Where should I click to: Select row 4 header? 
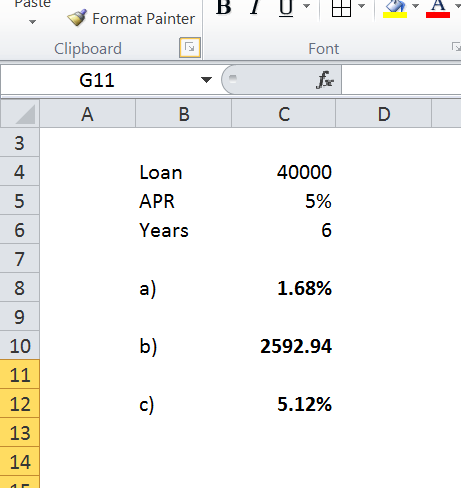(x=19, y=172)
